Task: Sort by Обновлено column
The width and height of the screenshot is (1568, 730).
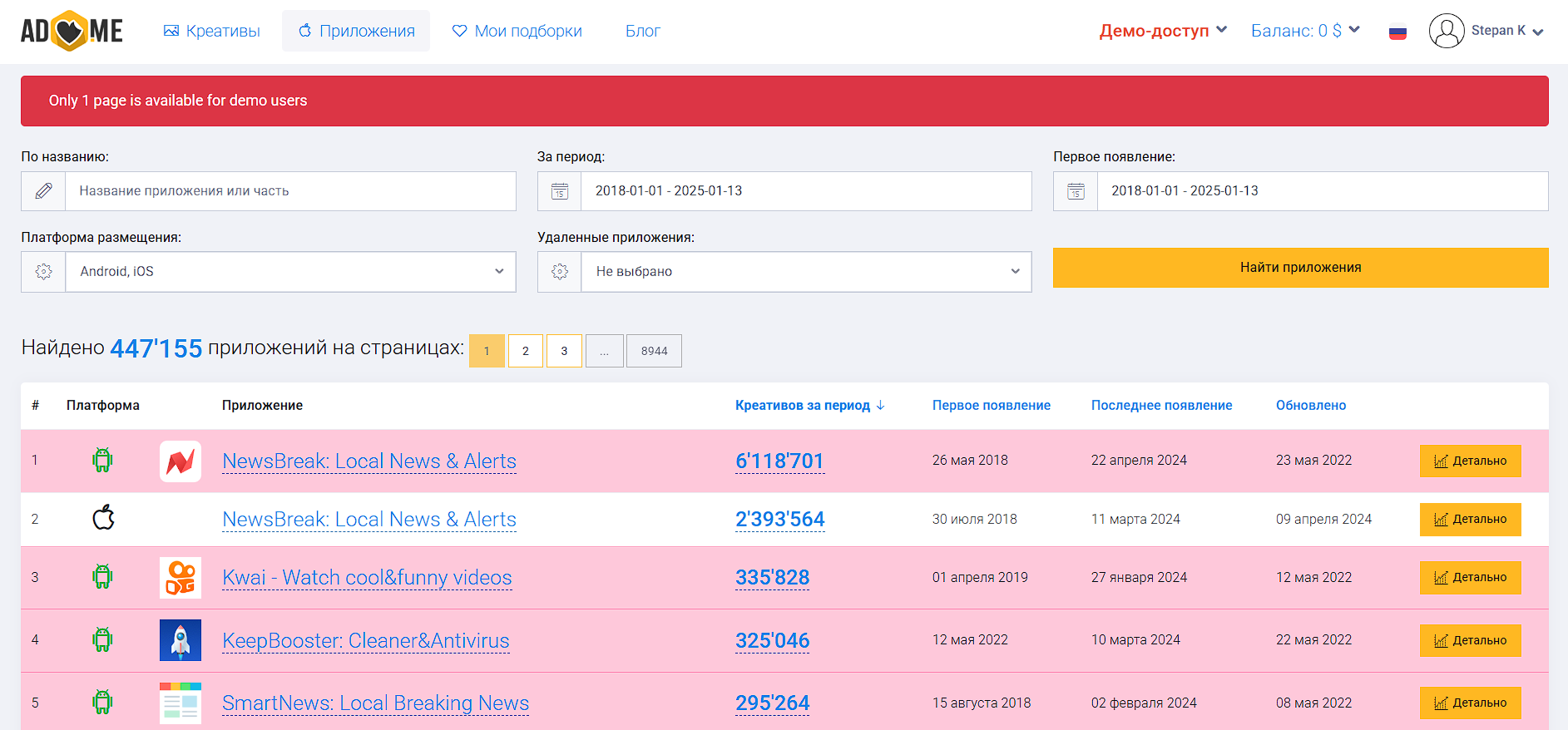Action: point(1310,406)
